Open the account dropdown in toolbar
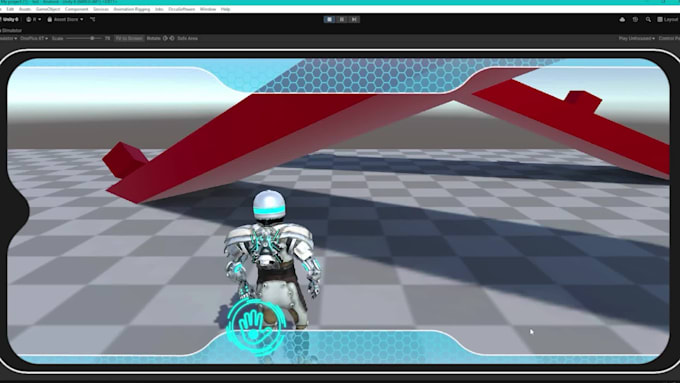The image size is (680, 383). click(33, 20)
